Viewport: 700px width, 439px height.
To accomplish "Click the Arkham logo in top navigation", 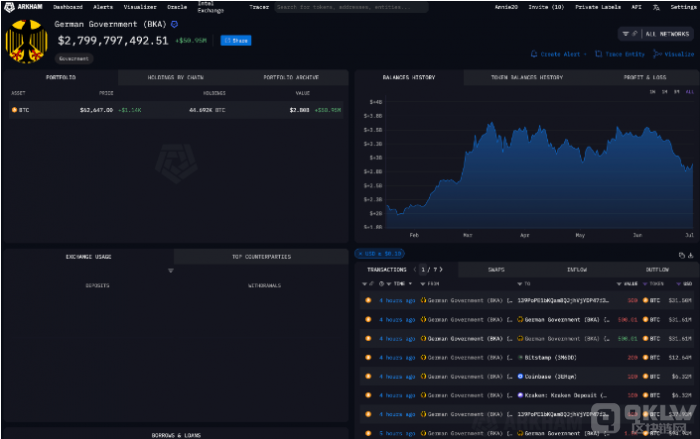I will coord(23,7).
